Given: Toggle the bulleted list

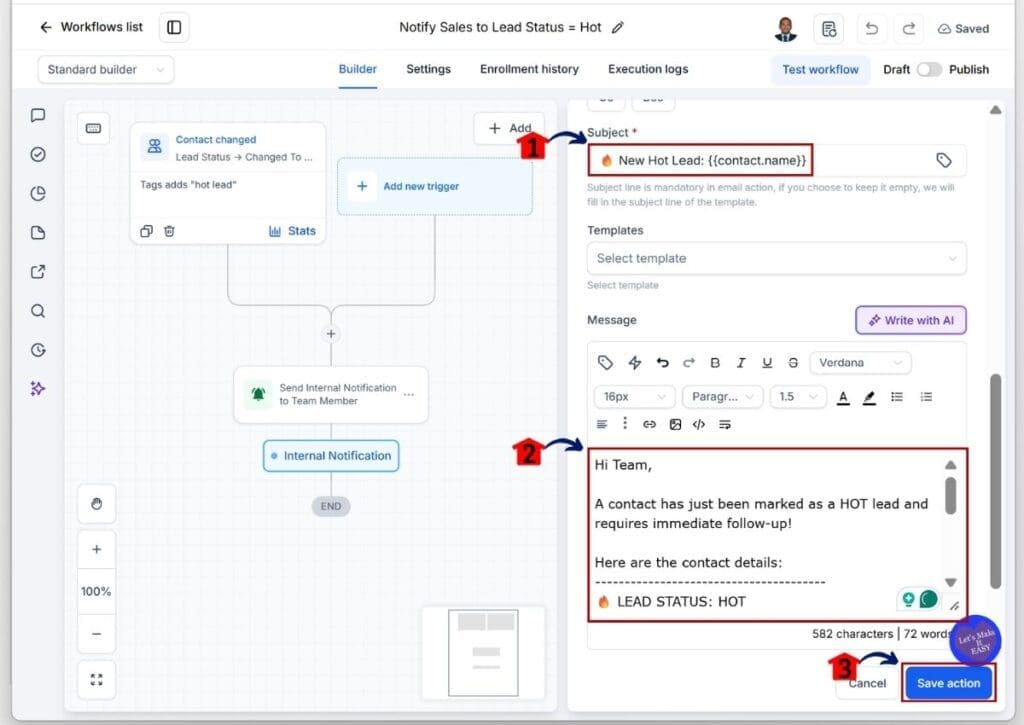Looking at the screenshot, I should pos(897,396).
